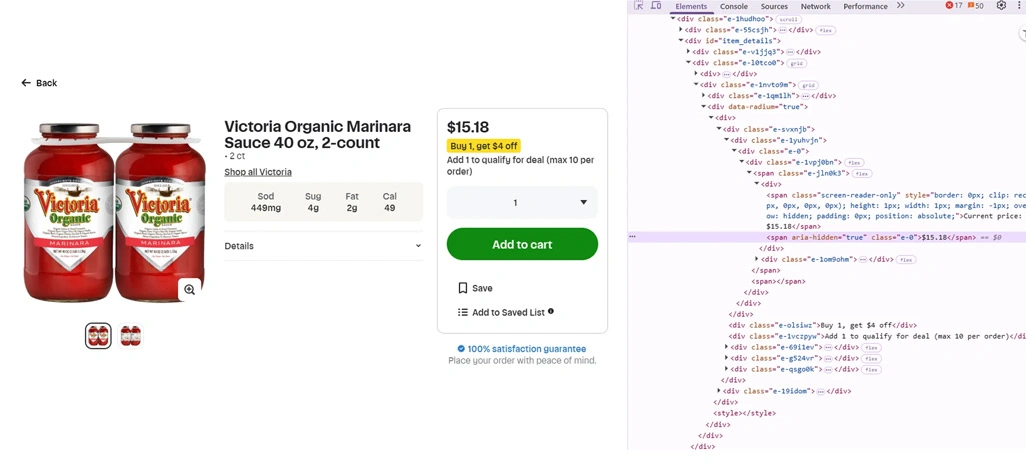Click the info icon beside Saved List

[x=551, y=311]
